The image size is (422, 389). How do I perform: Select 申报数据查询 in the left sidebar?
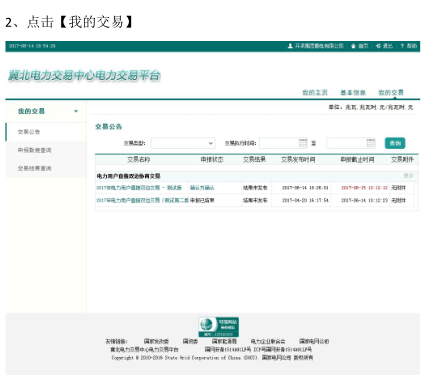click(x=34, y=150)
